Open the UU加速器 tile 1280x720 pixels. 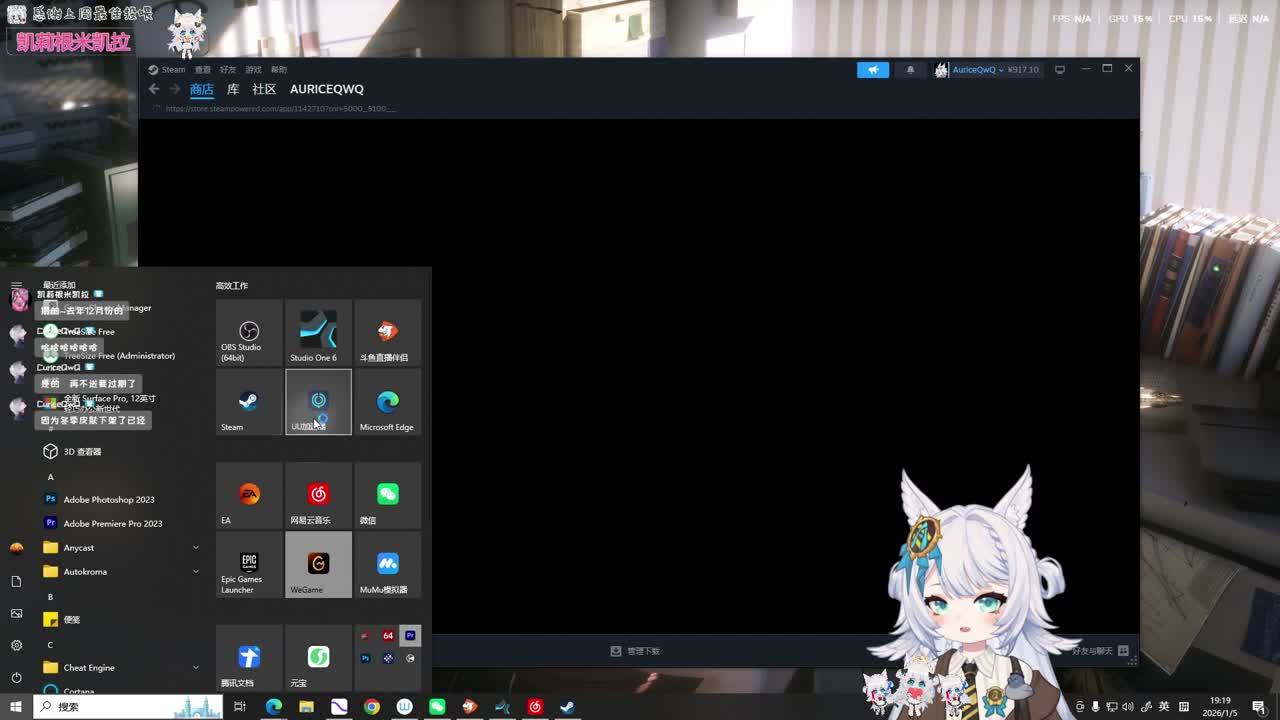[x=318, y=402]
